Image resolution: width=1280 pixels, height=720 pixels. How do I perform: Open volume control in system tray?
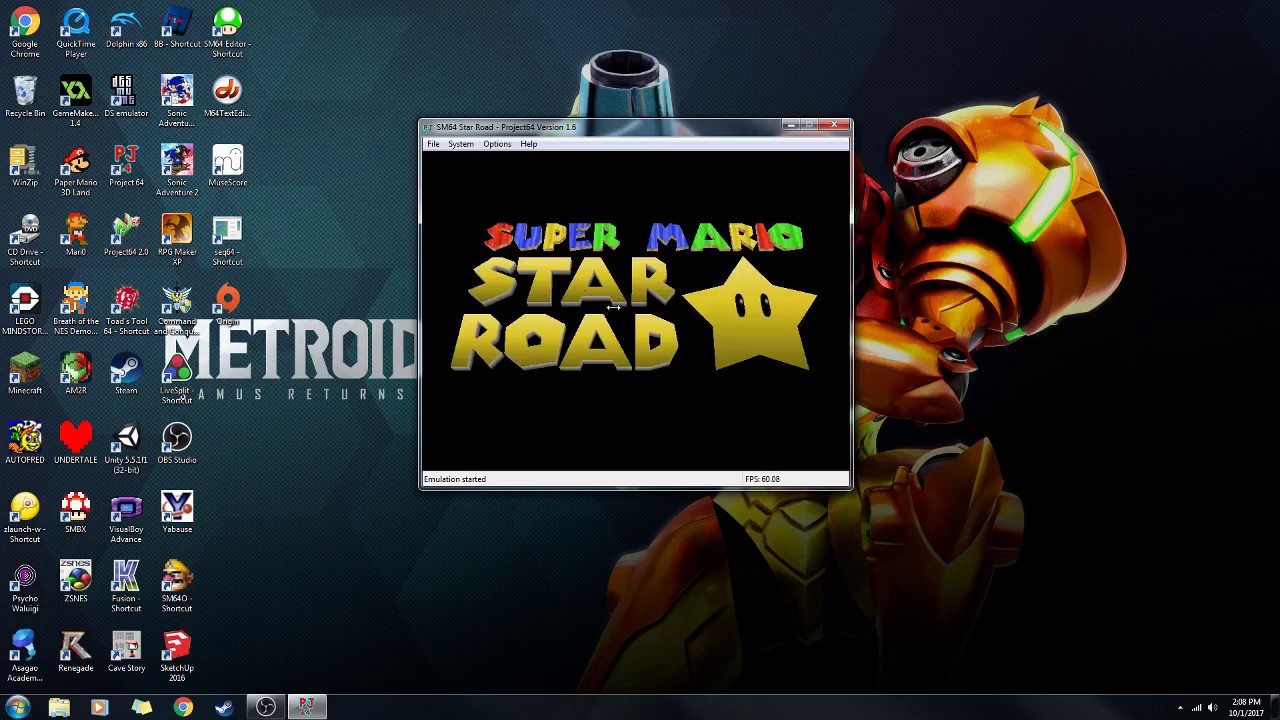[1213, 708]
